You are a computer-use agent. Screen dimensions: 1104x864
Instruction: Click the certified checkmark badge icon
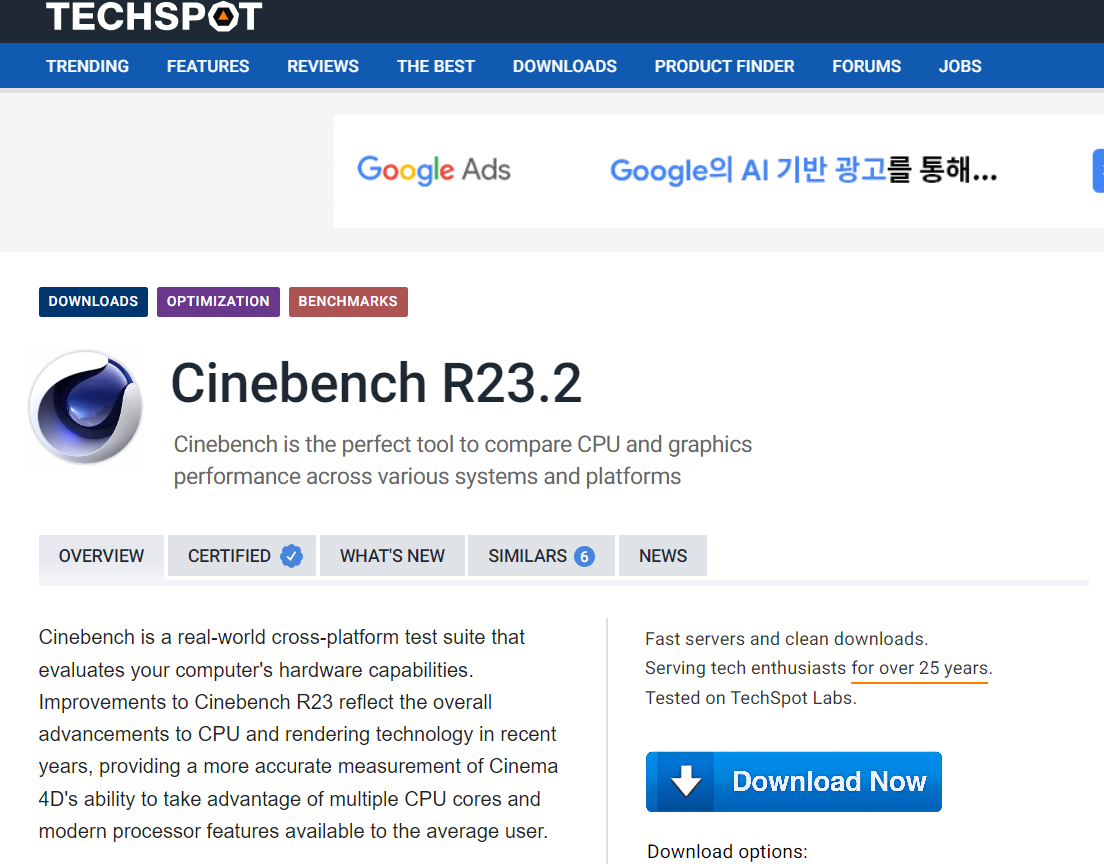[x=291, y=556]
